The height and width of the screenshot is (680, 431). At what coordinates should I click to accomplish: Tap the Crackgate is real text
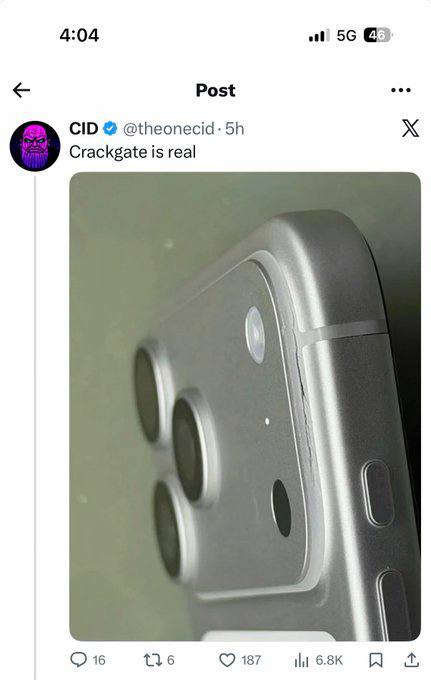[133, 152]
